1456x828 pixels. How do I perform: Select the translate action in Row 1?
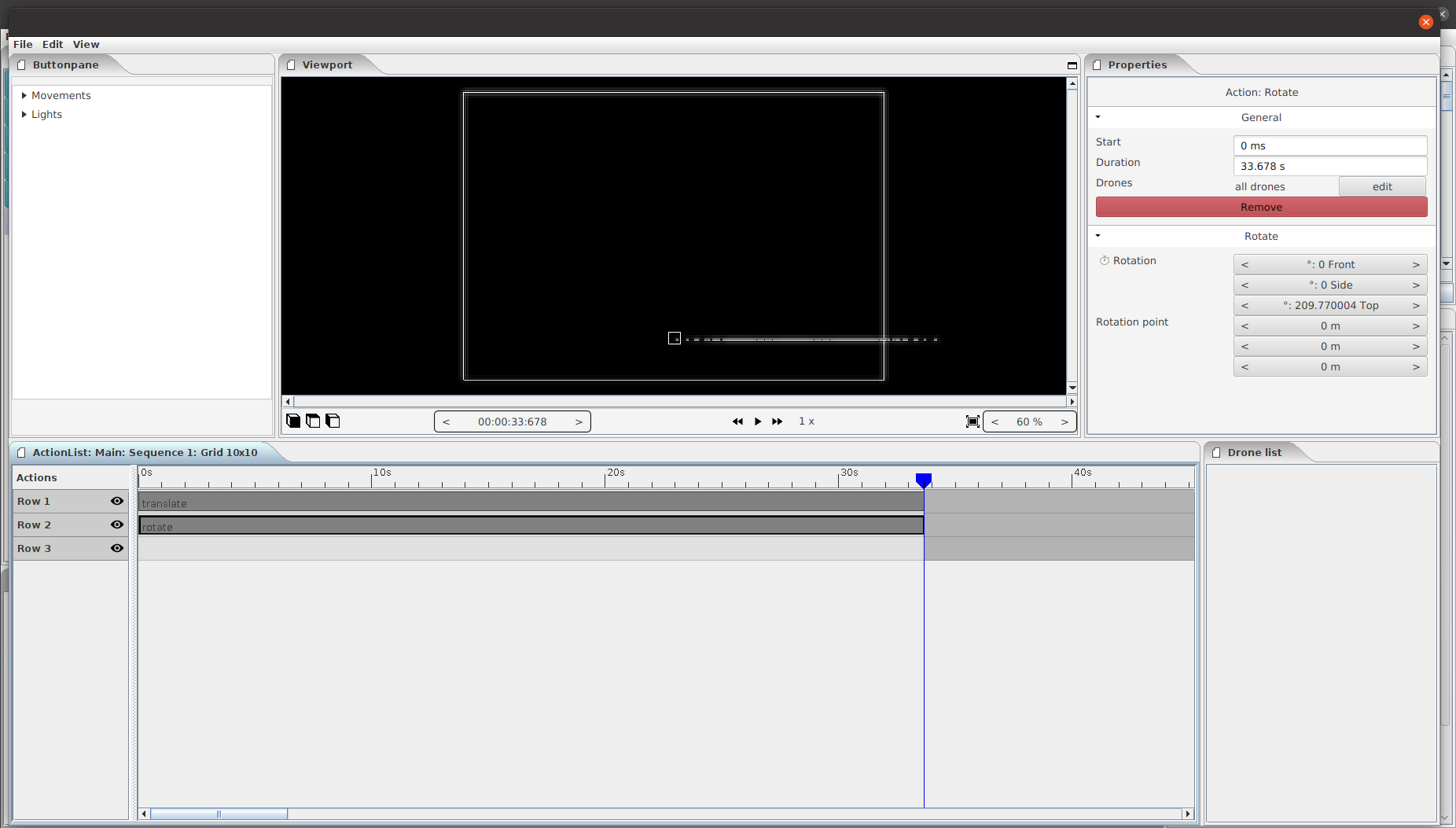tap(531, 502)
